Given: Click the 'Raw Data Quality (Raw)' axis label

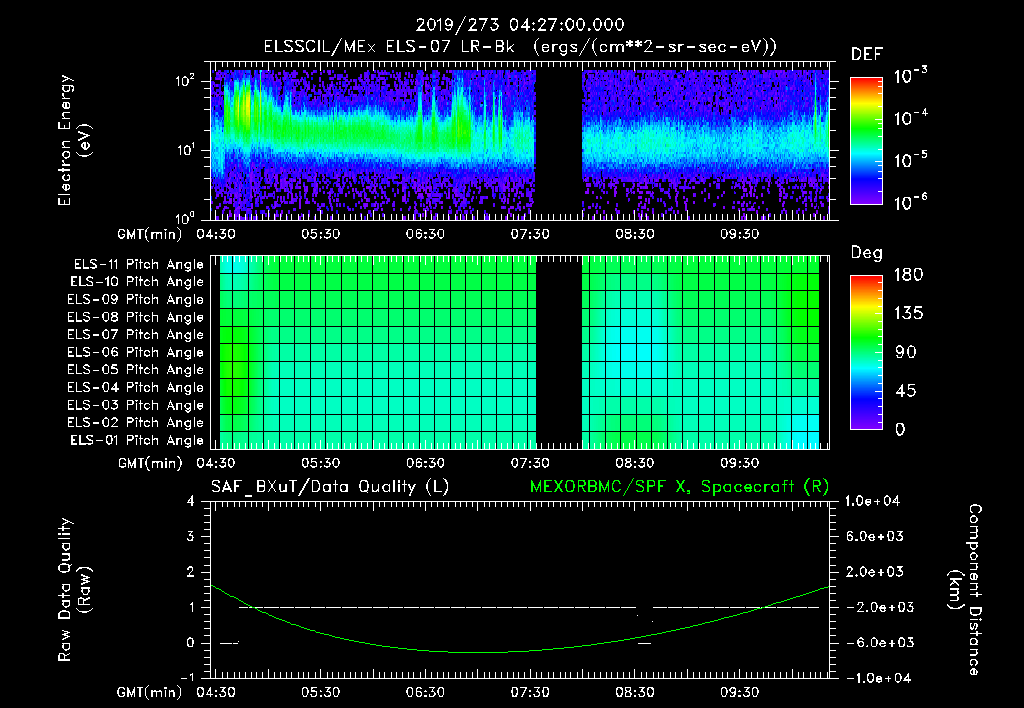Looking at the screenshot, I should click(x=74, y=590).
